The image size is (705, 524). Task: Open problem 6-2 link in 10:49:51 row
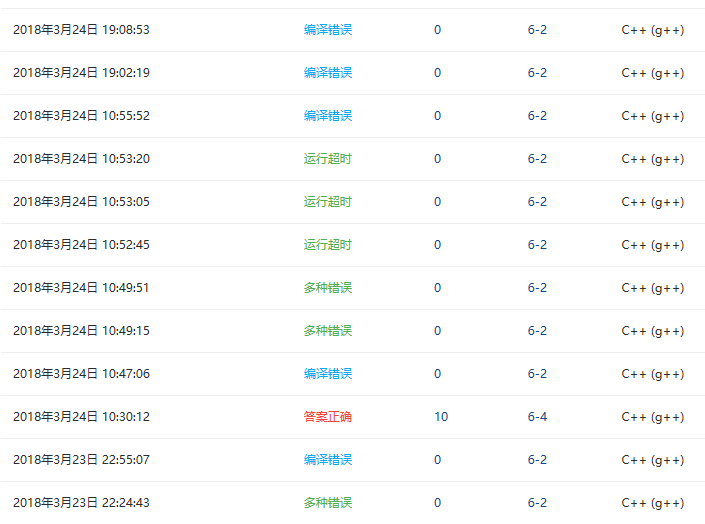pyautogui.click(x=537, y=287)
